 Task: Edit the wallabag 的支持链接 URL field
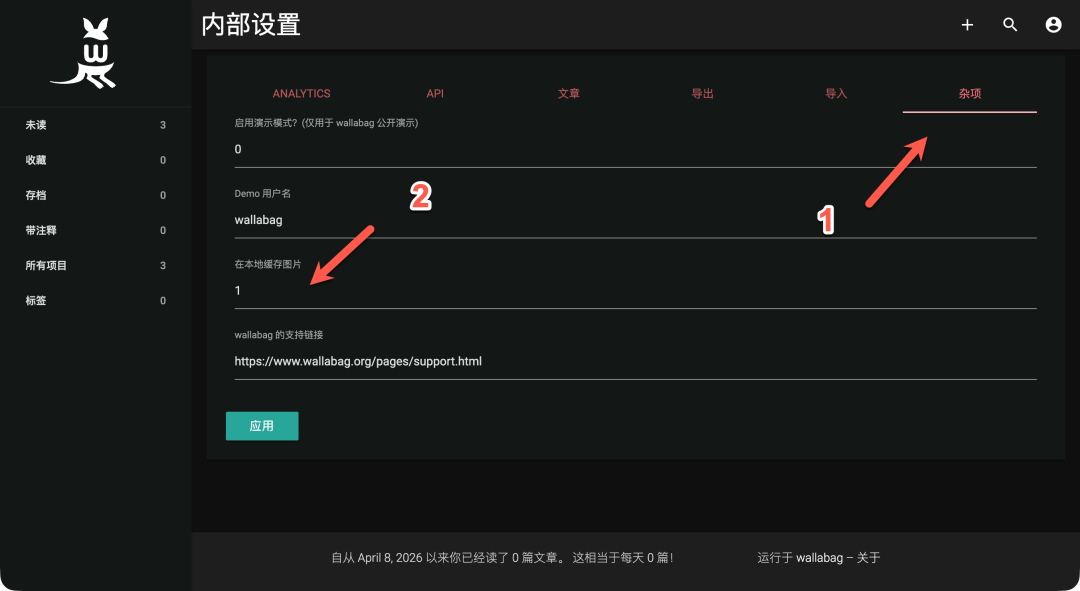[635, 362]
